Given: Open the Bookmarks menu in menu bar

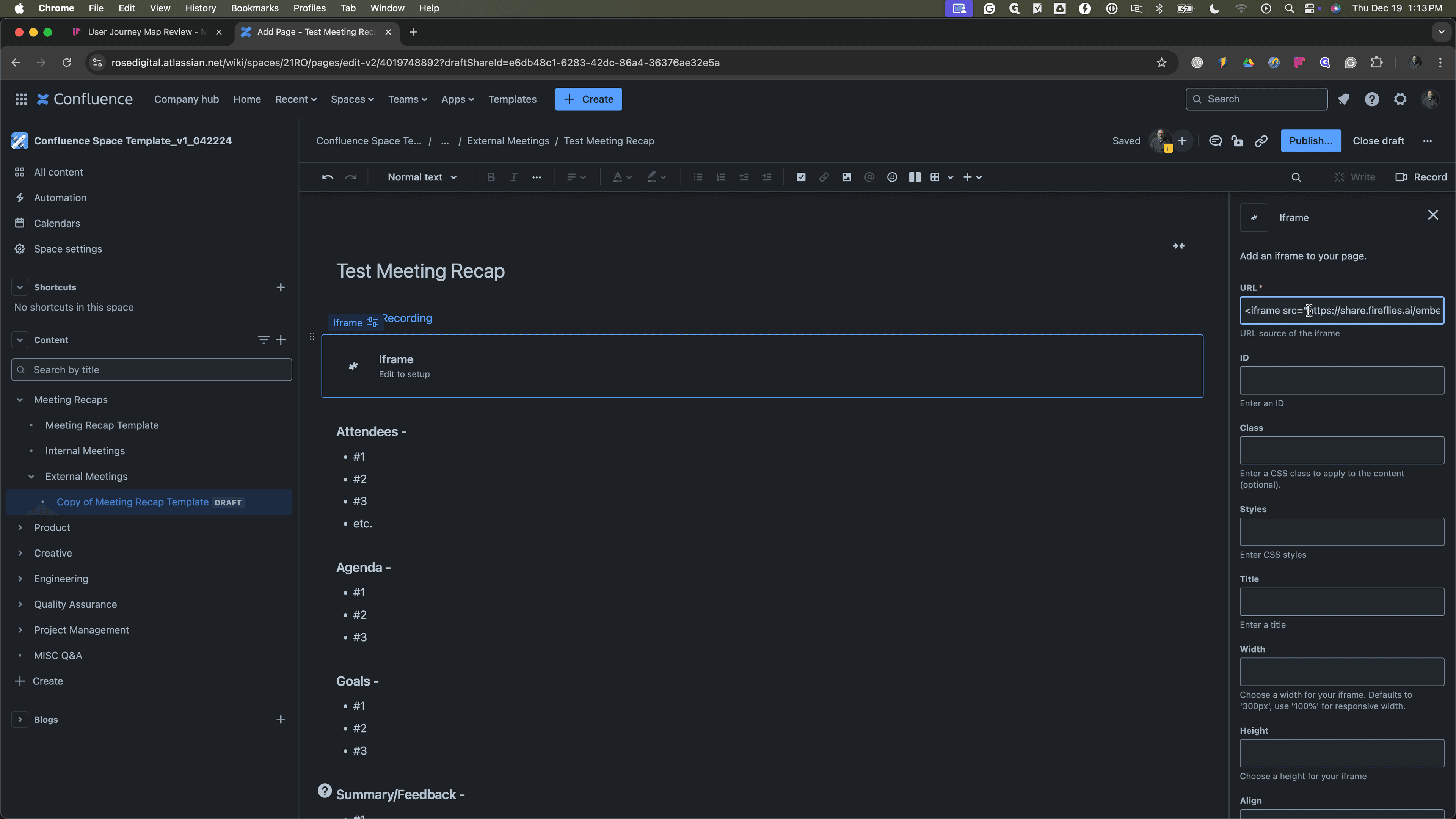Looking at the screenshot, I should pyautogui.click(x=254, y=8).
